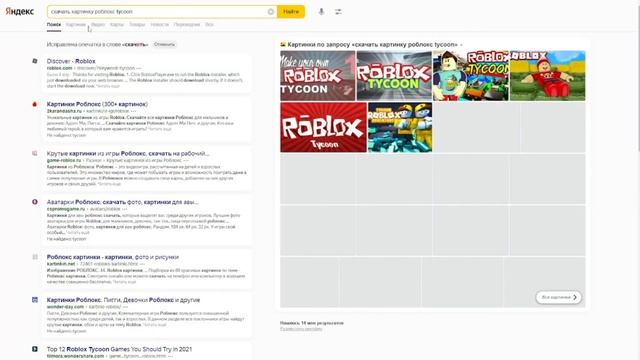Switch to the Карты tab
Viewport: 640px width, 360px height.
tap(117, 24)
